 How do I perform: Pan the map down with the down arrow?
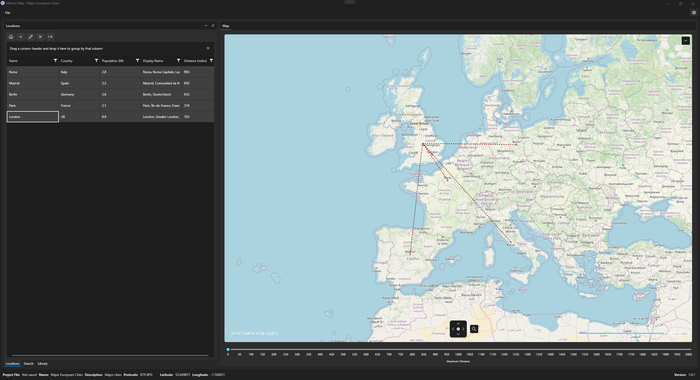coord(458,334)
